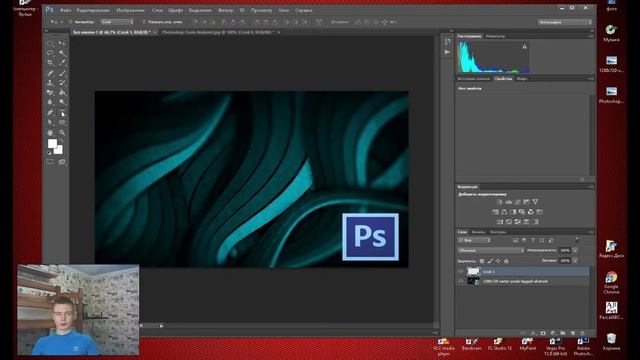This screenshot has width=640, height=360.
Task: Open the Фильтр menu
Action: (225, 10)
